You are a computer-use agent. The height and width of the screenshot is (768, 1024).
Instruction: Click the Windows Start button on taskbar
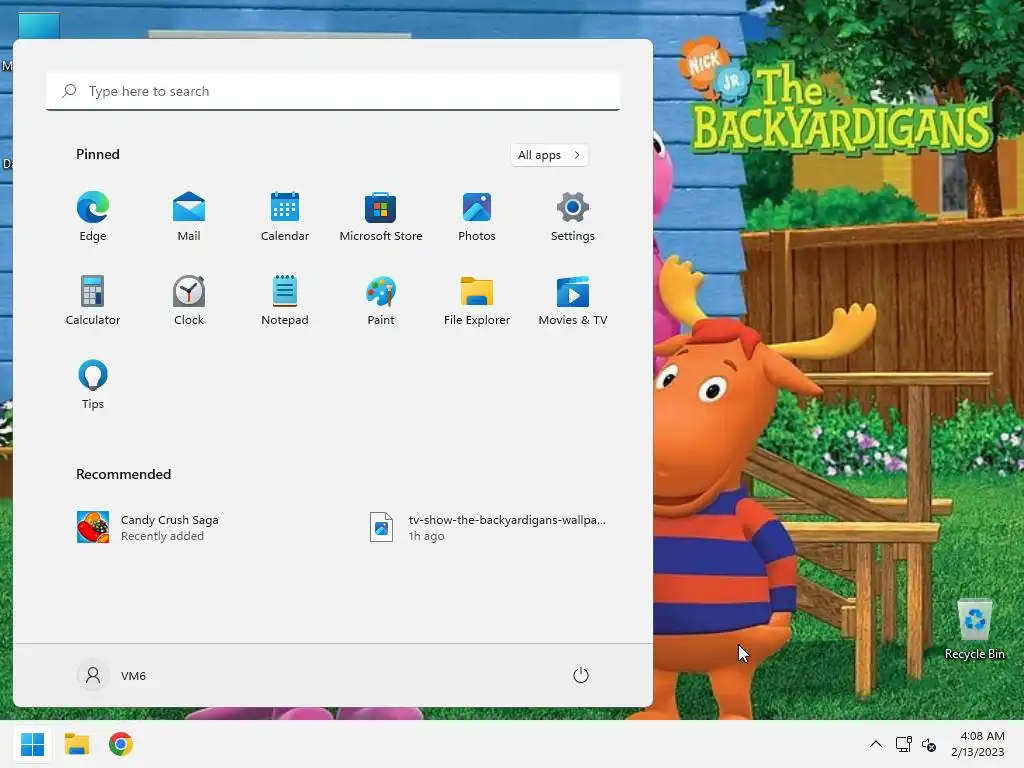(x=33, y=744)
